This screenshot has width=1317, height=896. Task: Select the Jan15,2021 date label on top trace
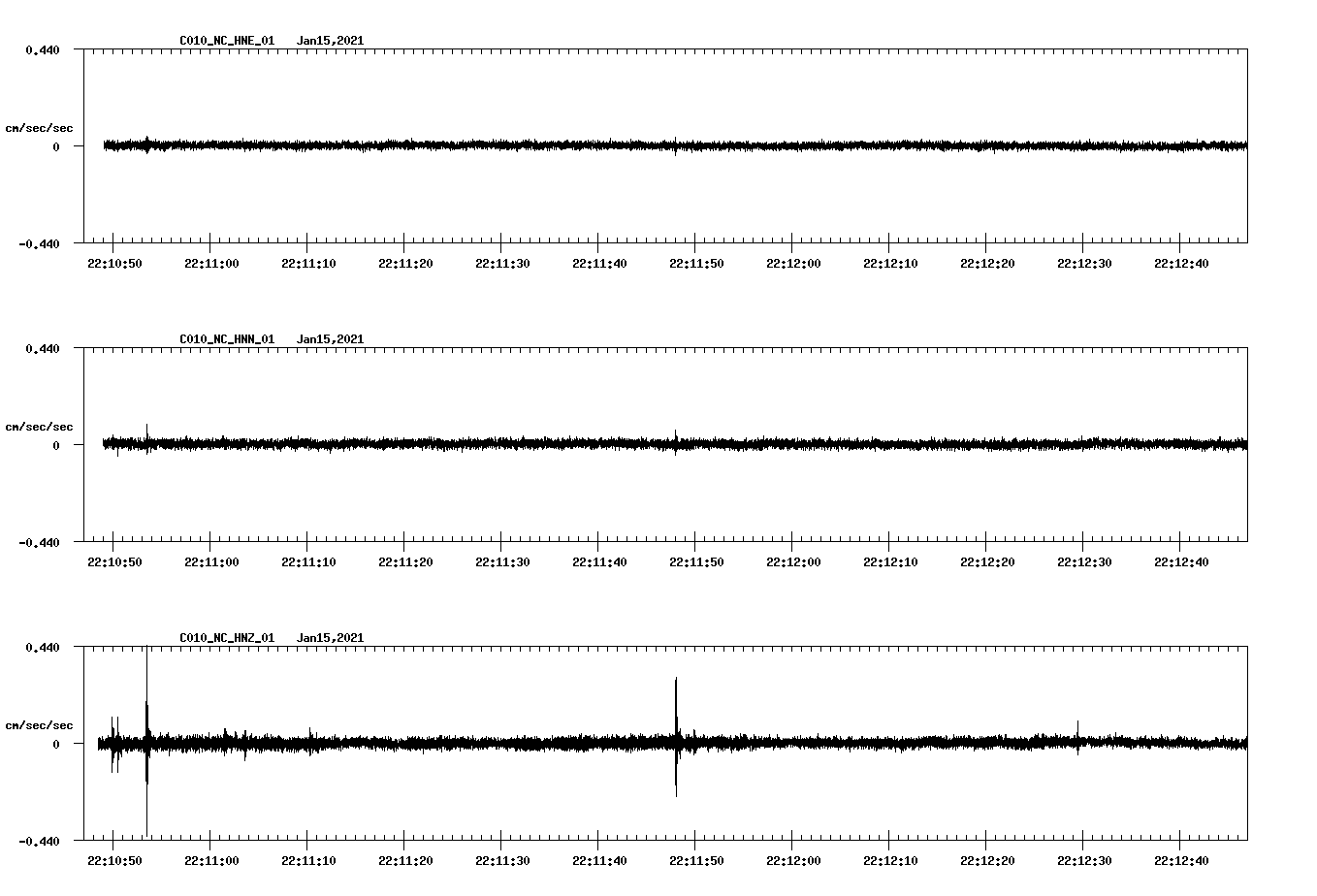click(331, 41)
